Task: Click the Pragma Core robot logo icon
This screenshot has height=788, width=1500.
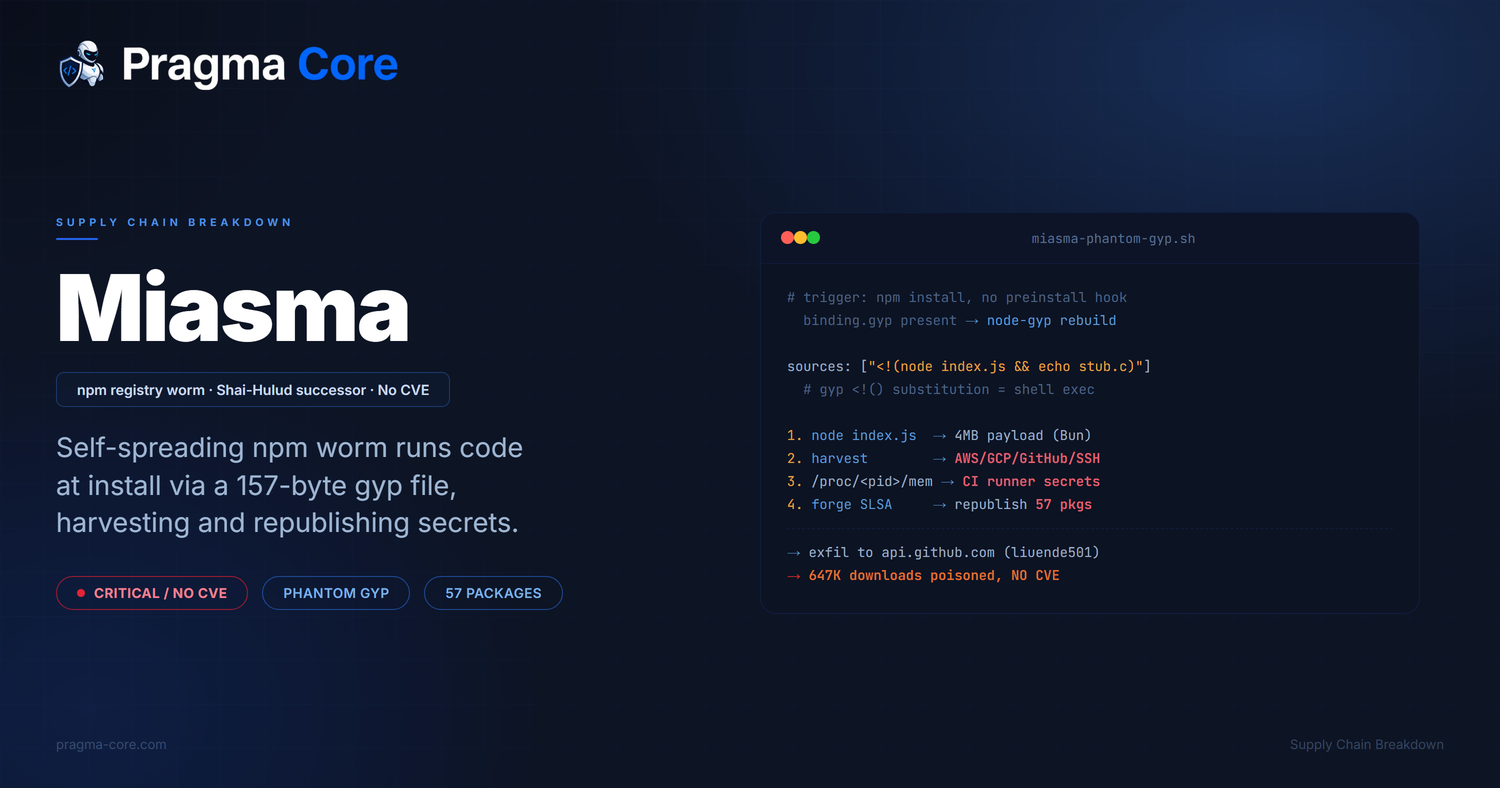Action: (x=82, y=64)
